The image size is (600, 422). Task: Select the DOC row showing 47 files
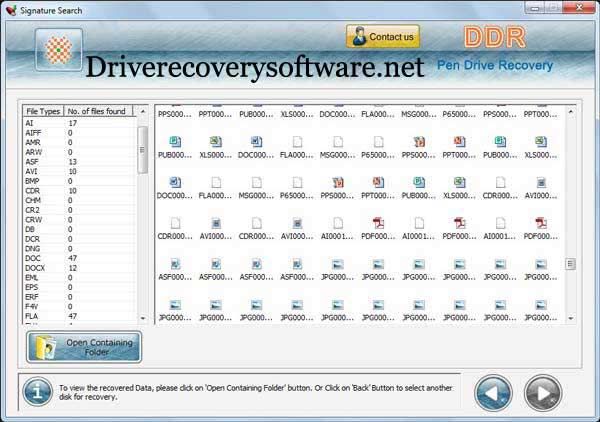point(79,258)
